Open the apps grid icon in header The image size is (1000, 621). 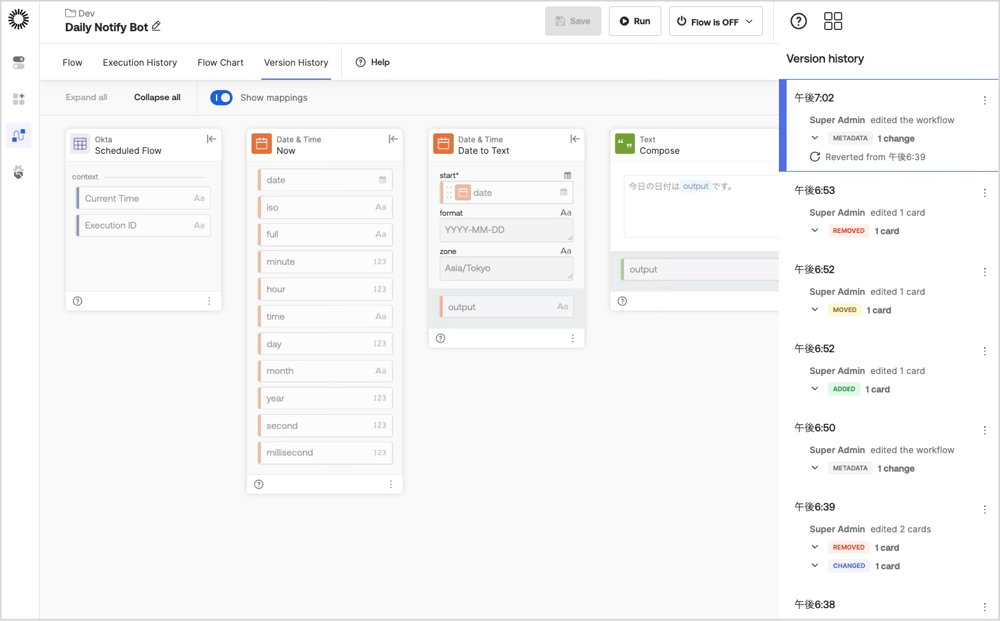pos(833,21)
